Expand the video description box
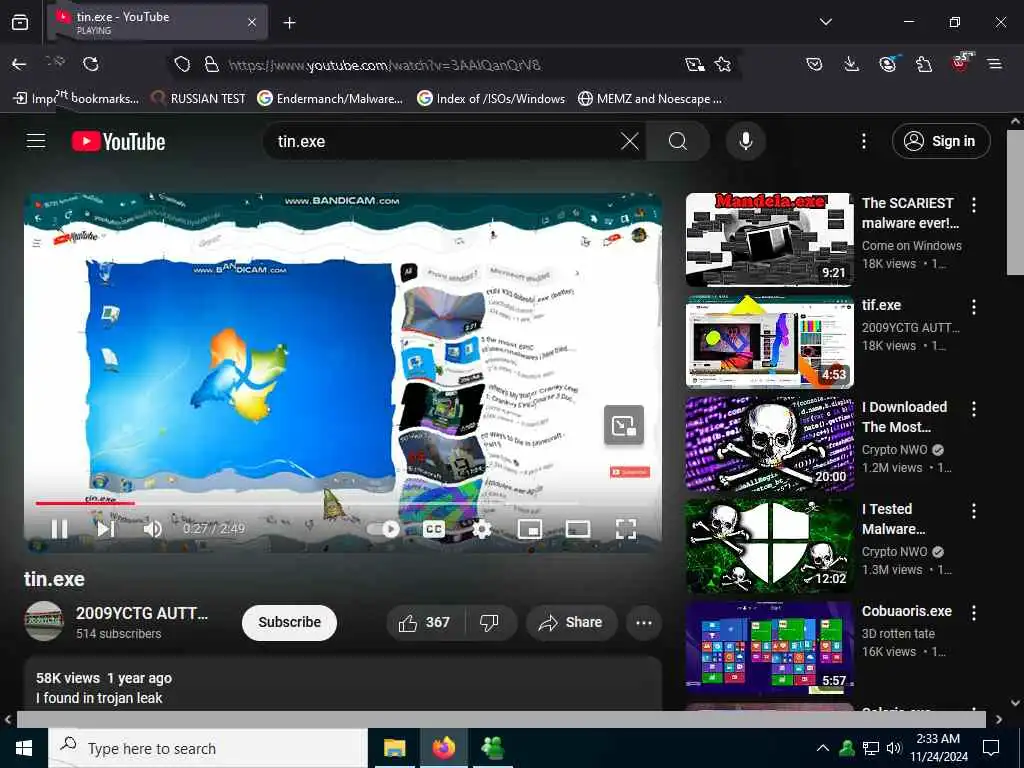 pyautogui.click(x=343, y=684)
